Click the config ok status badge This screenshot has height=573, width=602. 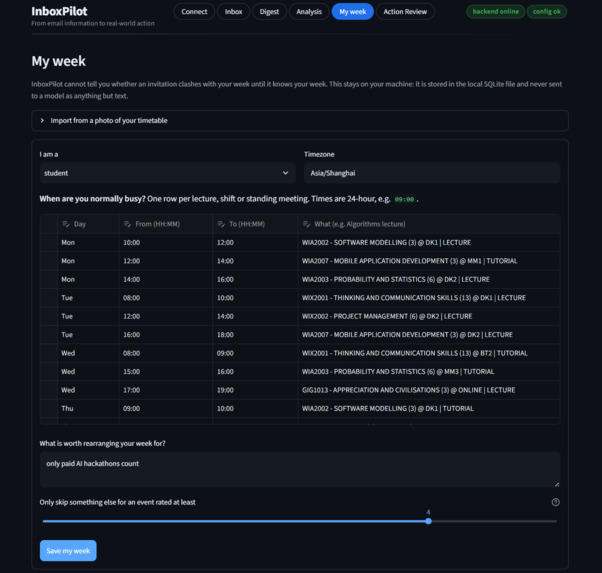click(547, 12)
